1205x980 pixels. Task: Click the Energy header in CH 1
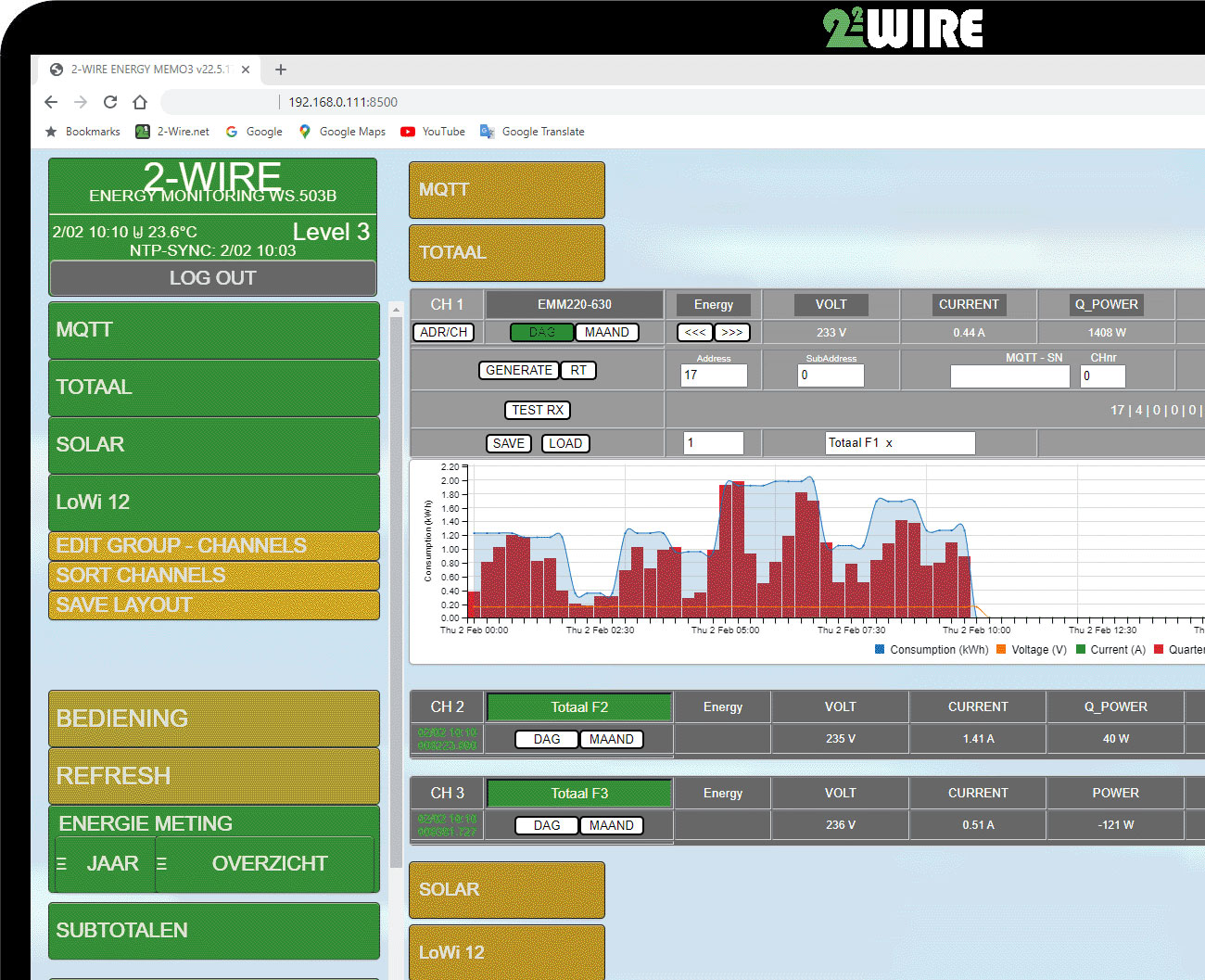714,304
